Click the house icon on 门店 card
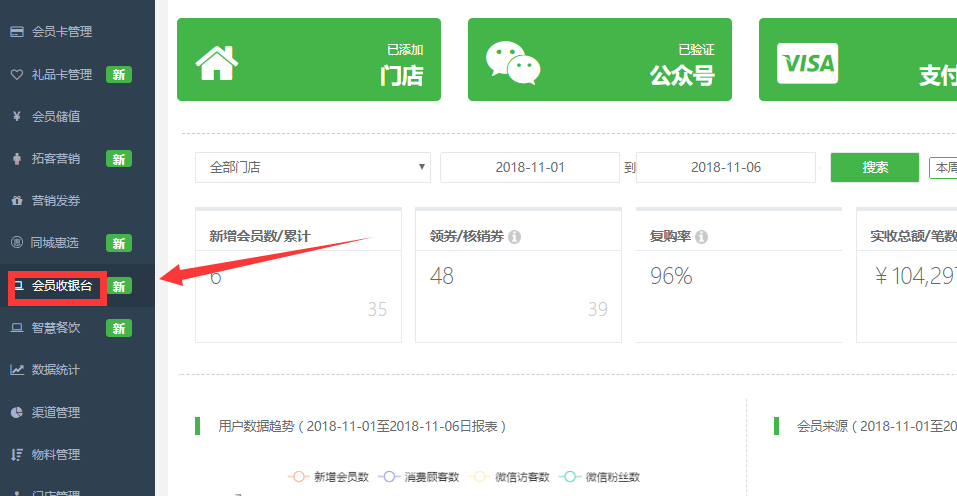Image resolution: width=957 pixels, height=496 pixels. click(217, 63)
